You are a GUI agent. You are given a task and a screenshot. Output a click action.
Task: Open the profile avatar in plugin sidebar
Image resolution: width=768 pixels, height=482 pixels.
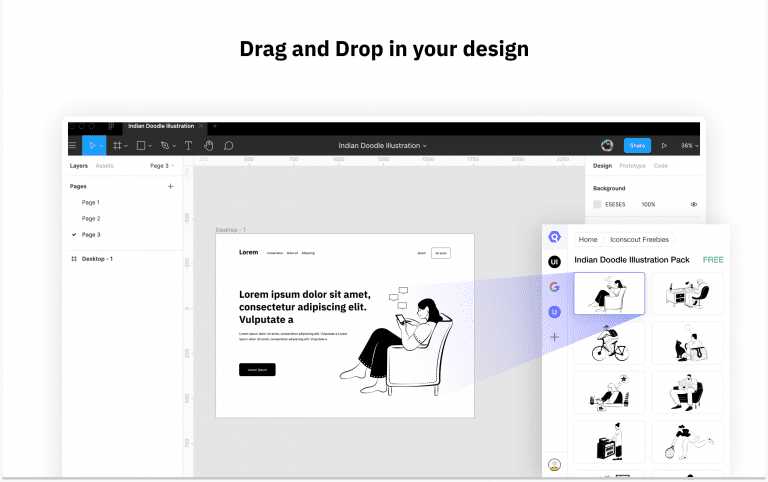pos(554,464)
